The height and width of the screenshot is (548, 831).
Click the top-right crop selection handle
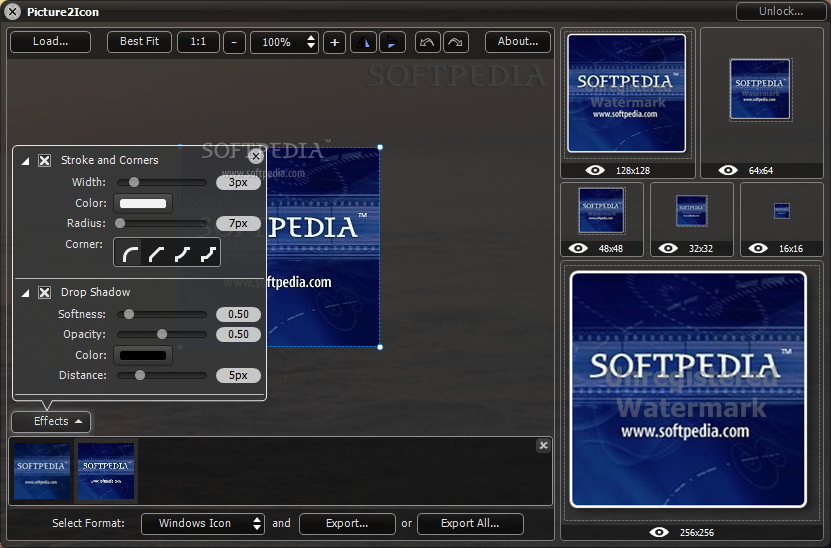tap(380, 147)
